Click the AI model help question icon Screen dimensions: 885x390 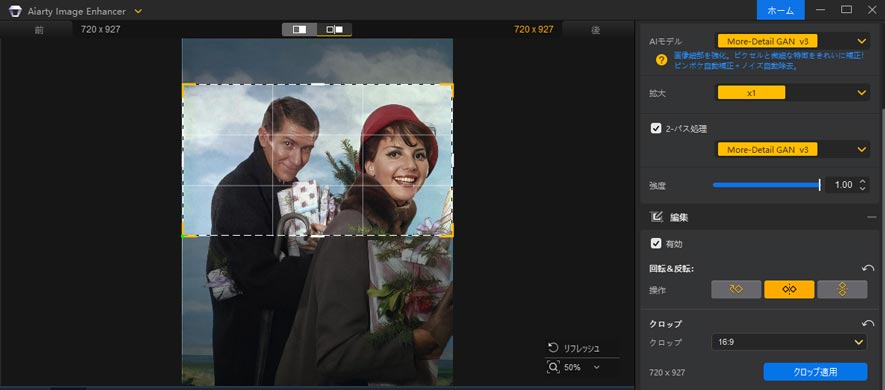point(661,60)
